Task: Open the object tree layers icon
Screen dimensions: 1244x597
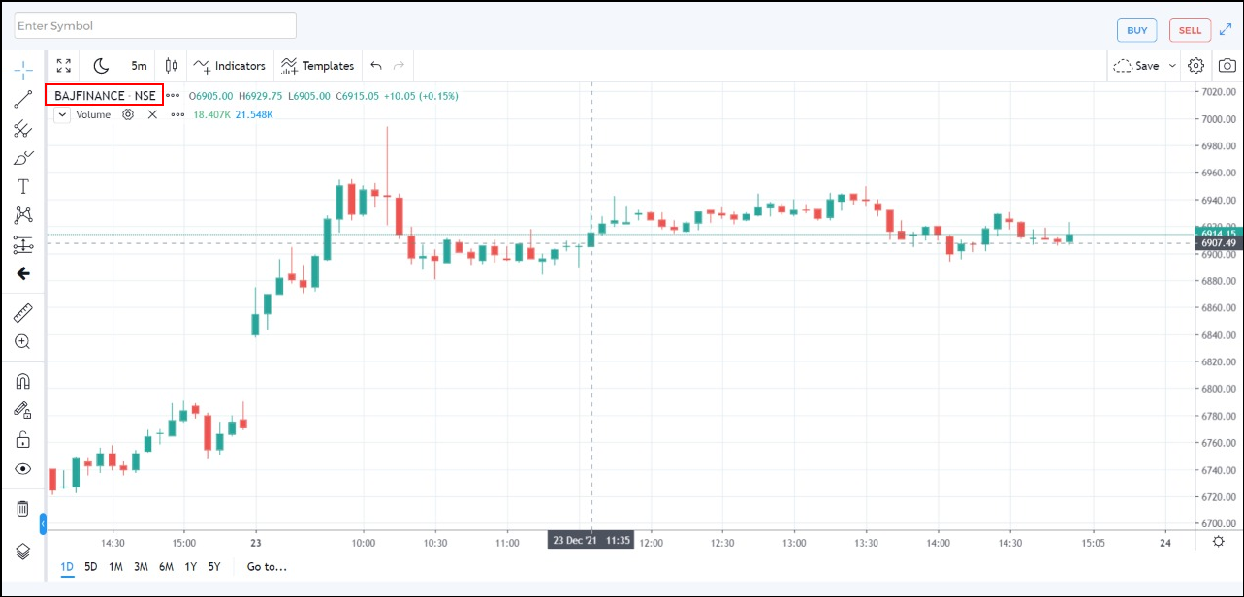Action: click(x=23, y=551)
